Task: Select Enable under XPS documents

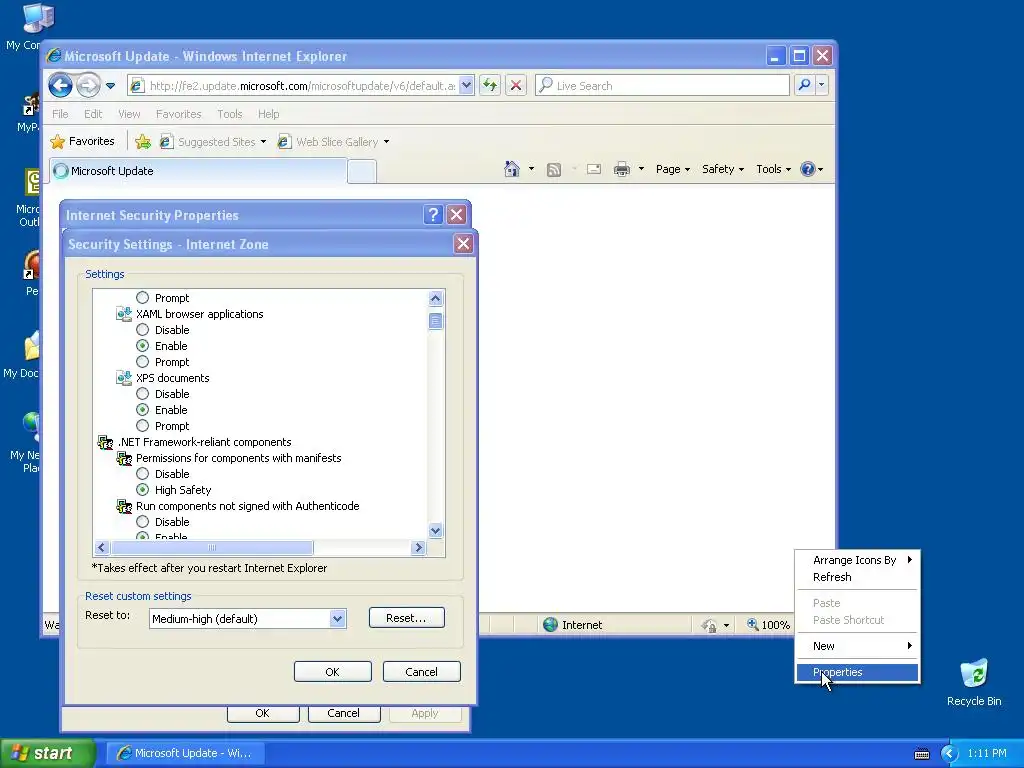Action: (x=142, y=409)
